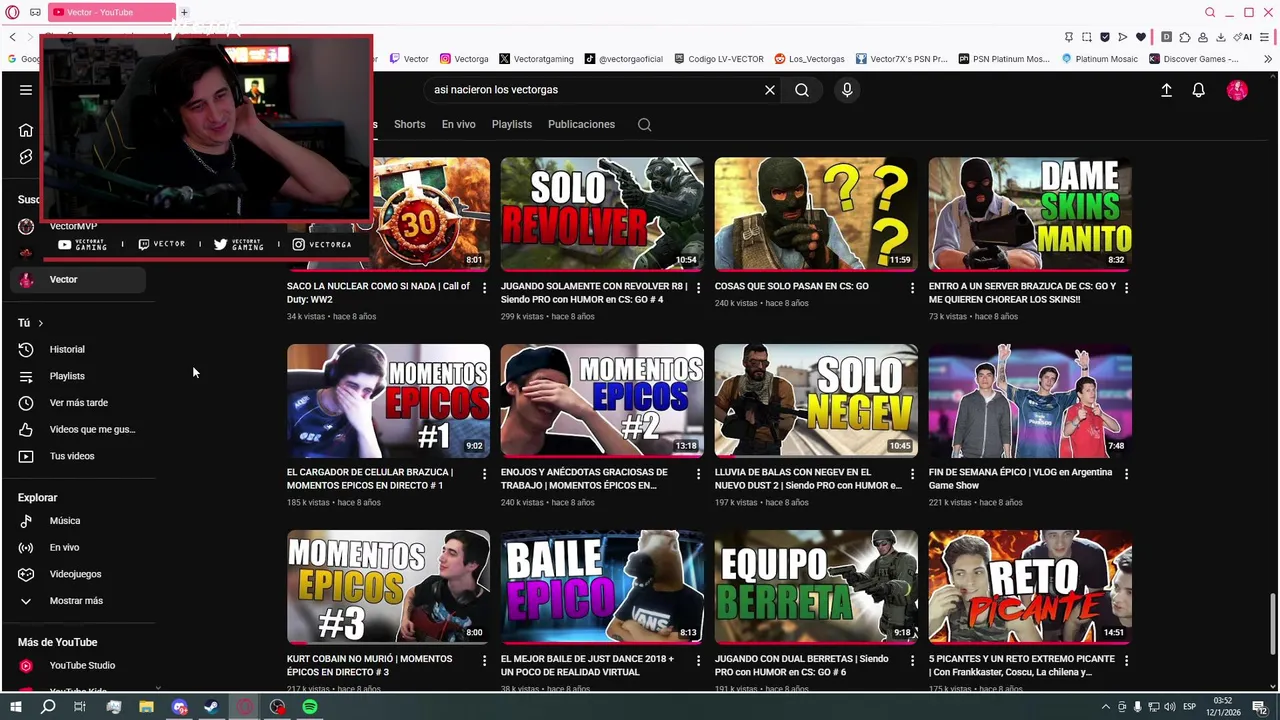
Task: Open Steam from the taskbar
Action: tap(211, 707)
